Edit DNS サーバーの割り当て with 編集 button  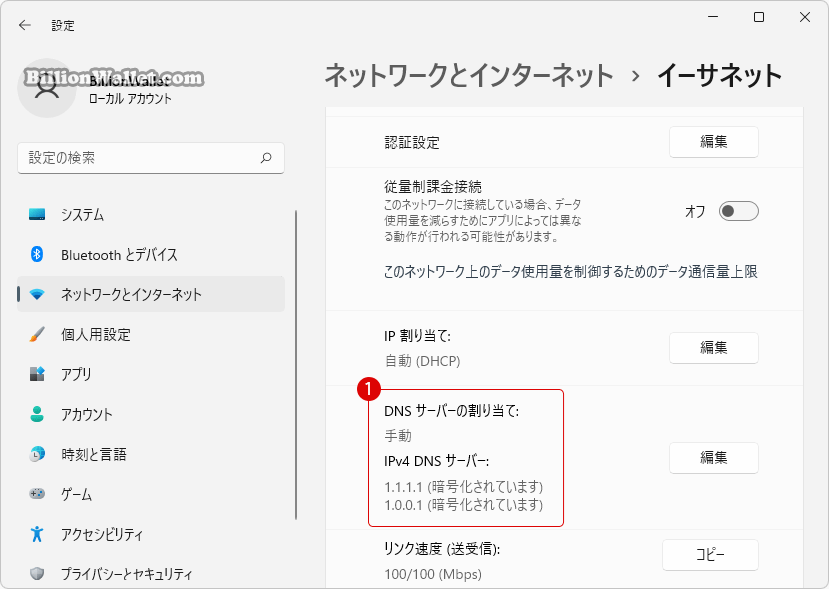(714, 457)
